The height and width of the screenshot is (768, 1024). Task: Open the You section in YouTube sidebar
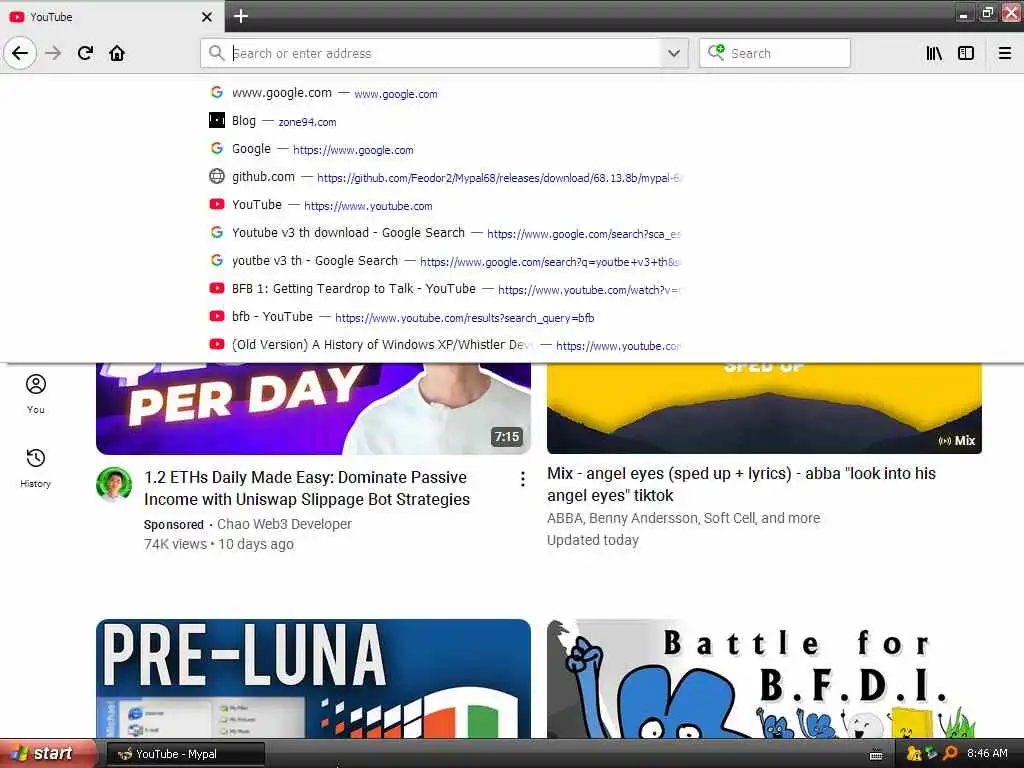point(36,394)
